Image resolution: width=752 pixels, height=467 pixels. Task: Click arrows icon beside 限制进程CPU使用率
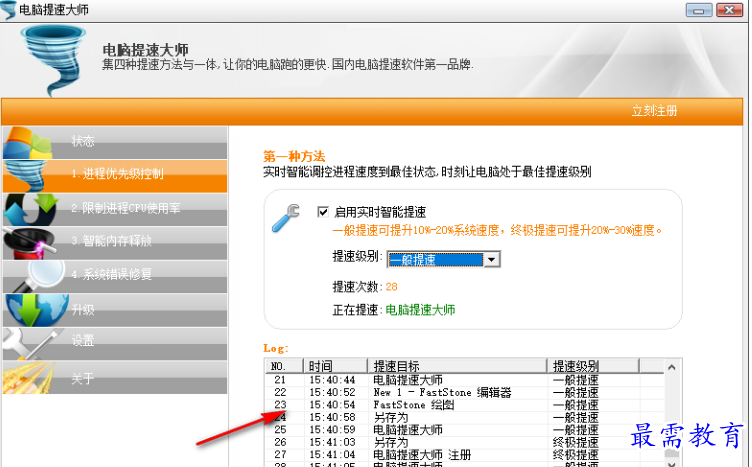(x=32, y=209)
